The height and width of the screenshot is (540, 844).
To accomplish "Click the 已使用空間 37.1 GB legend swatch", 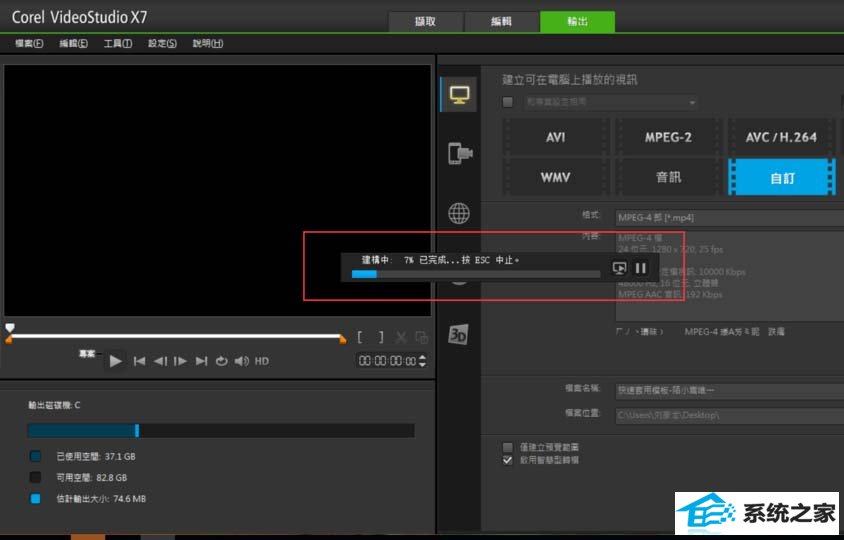I will (35, 457).
